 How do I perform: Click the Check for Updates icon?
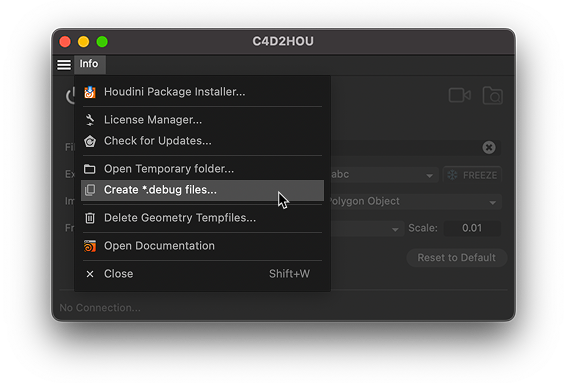90,141
